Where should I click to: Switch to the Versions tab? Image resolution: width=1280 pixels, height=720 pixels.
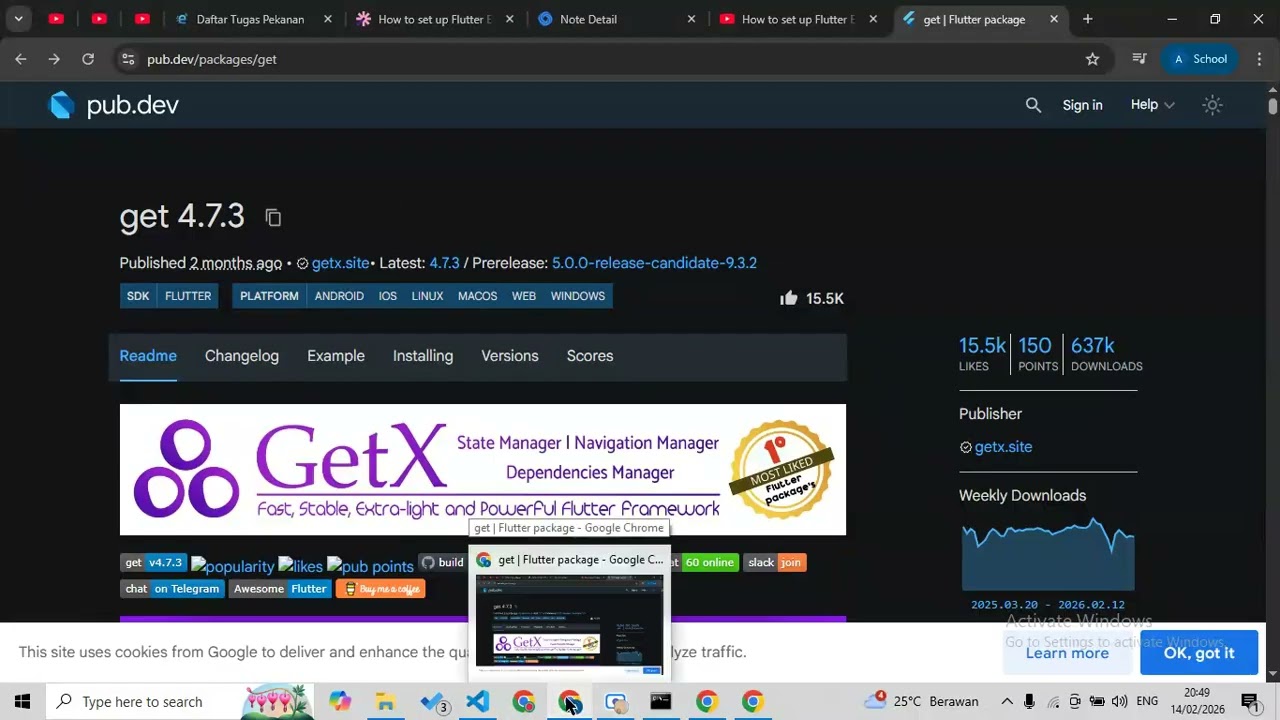[510, 356]
